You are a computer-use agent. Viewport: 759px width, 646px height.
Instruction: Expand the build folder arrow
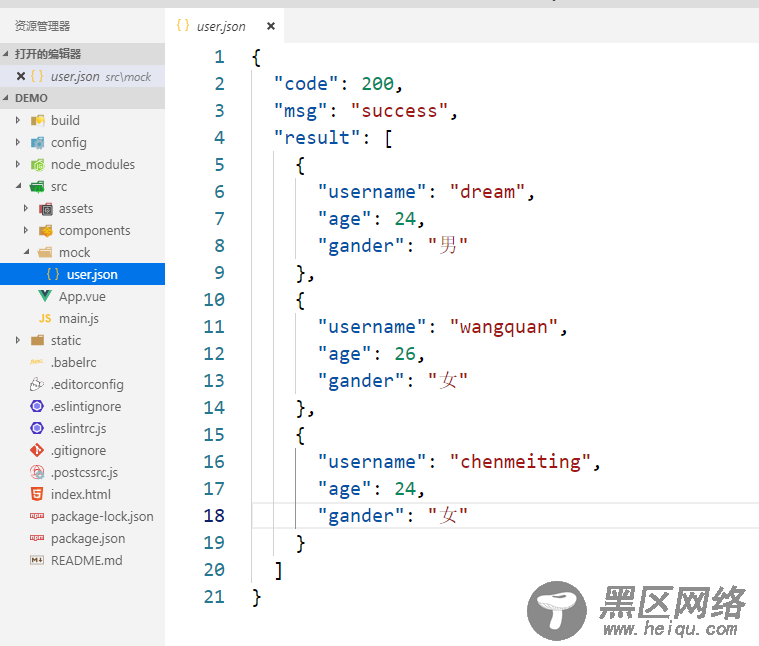coord(18,120)
